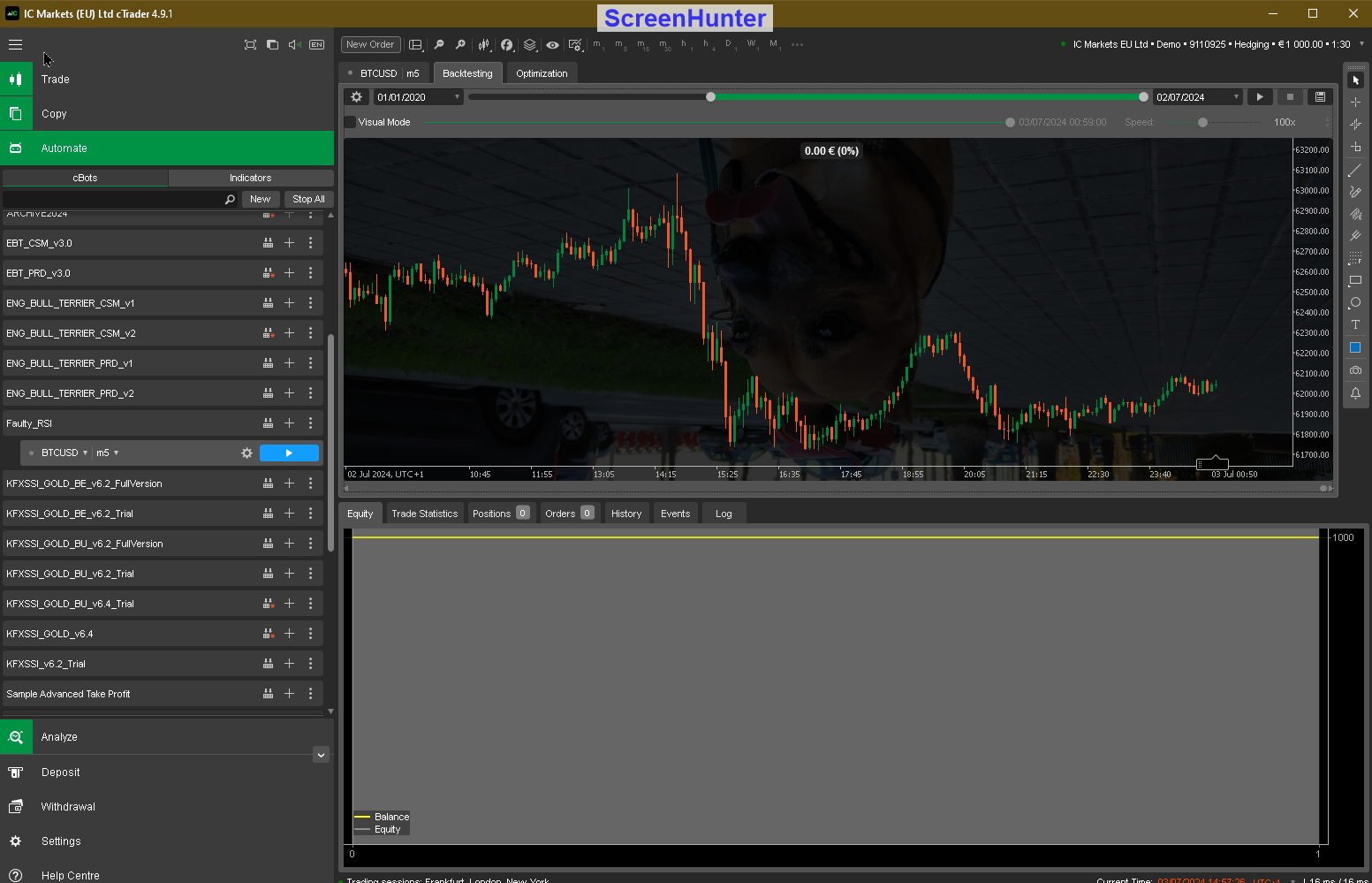Select m1 timeframe in toolbar

[x=598, y=44]
